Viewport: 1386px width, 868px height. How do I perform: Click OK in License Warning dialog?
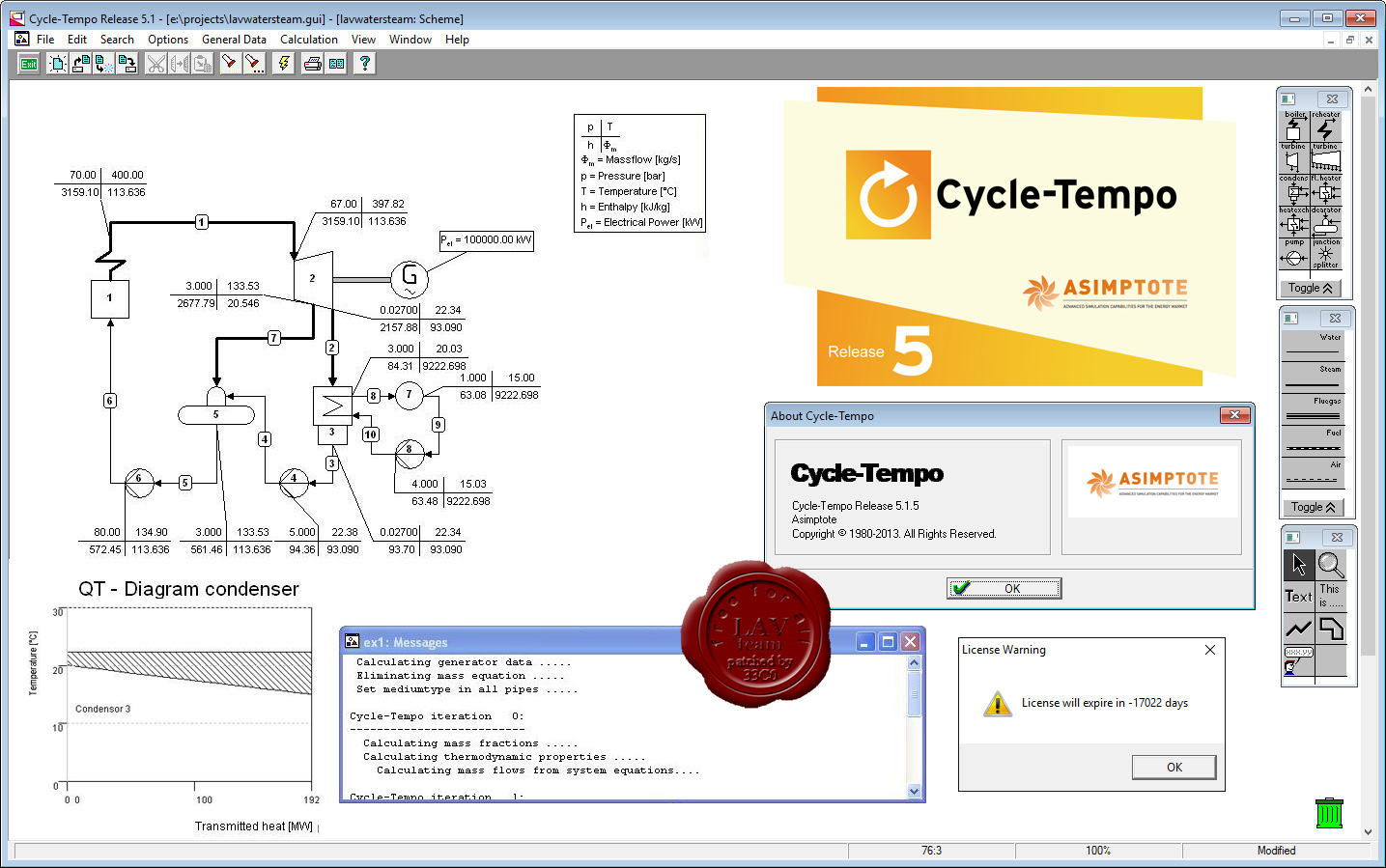point(1174,768)
